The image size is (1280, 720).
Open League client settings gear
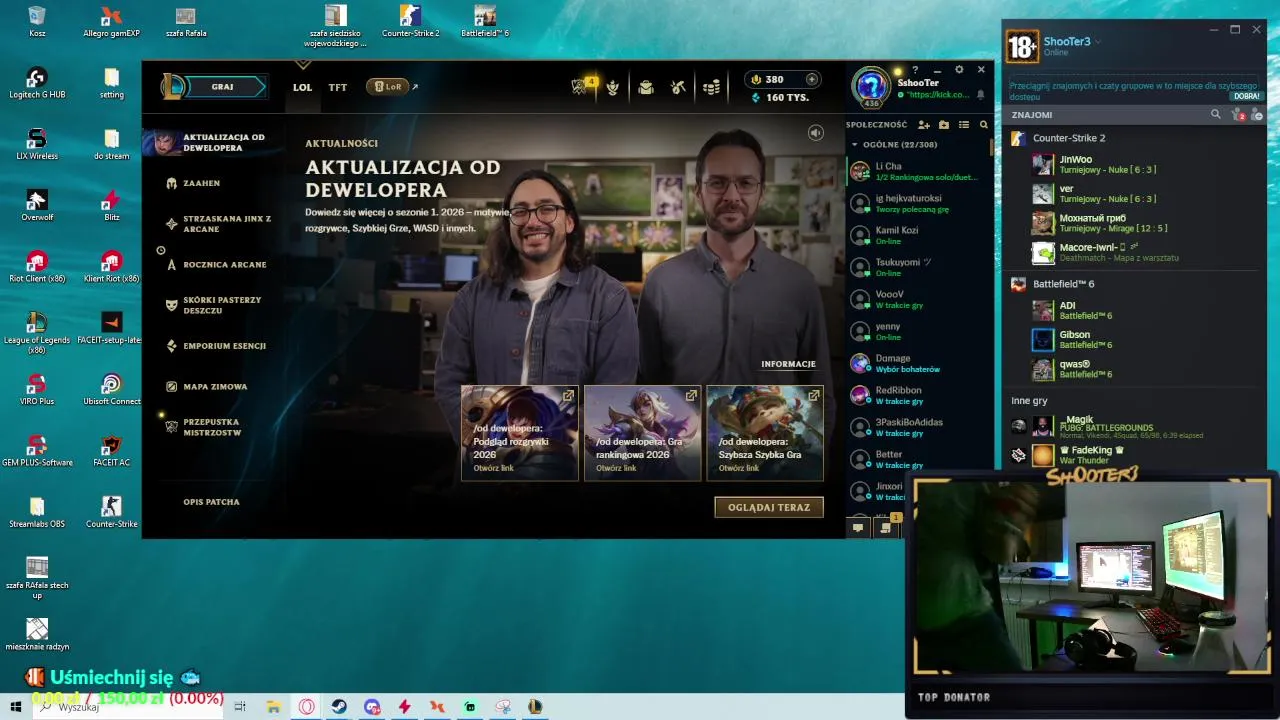point(959,70)
